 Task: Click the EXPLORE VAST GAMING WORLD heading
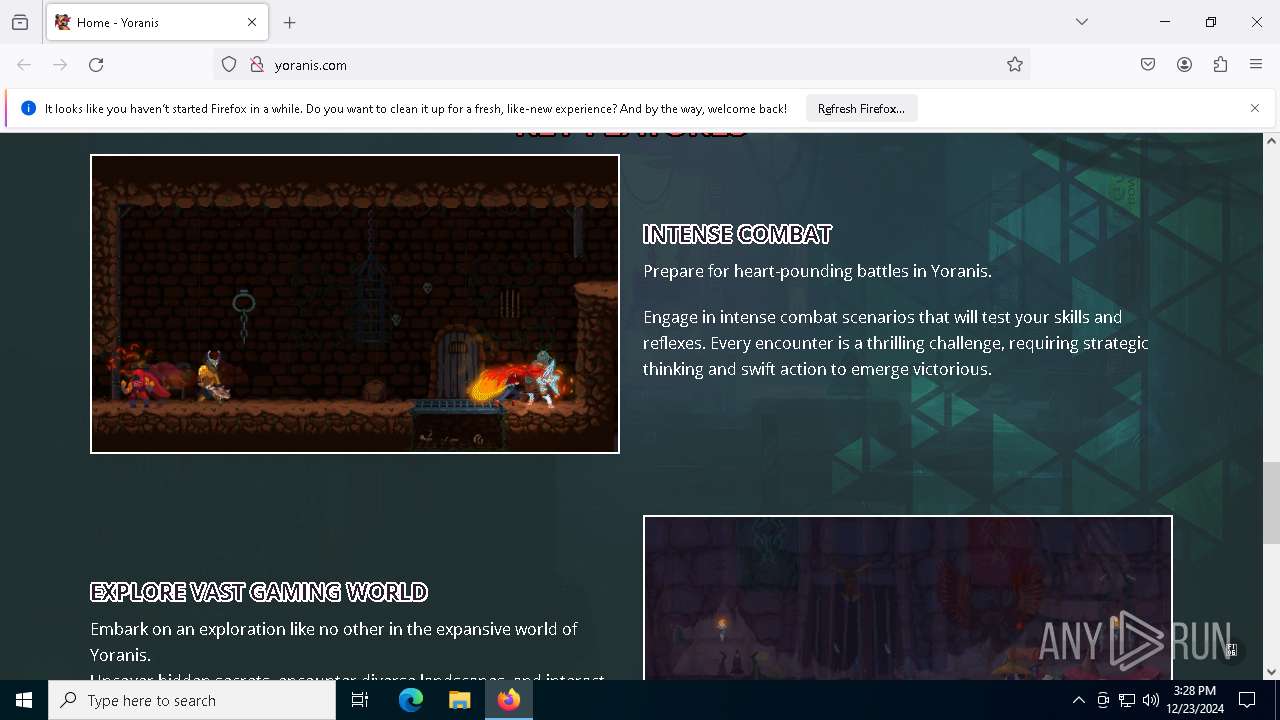259,592
